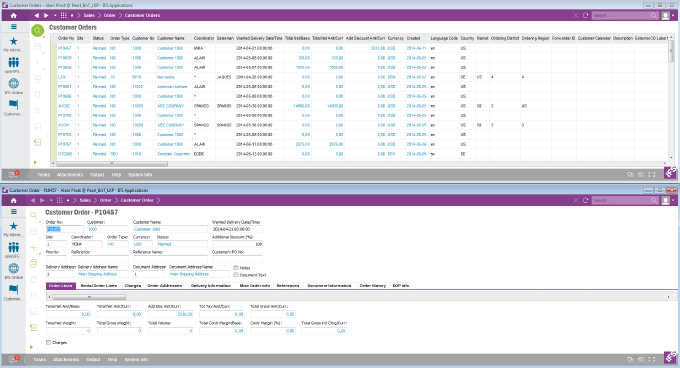Open the Order History tab
The image size is (680, 368).
pos(373,286)
